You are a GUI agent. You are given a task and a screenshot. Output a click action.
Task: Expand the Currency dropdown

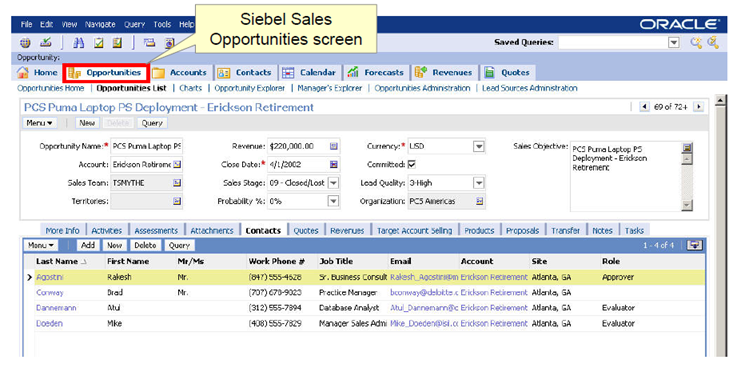pos(478,147)
